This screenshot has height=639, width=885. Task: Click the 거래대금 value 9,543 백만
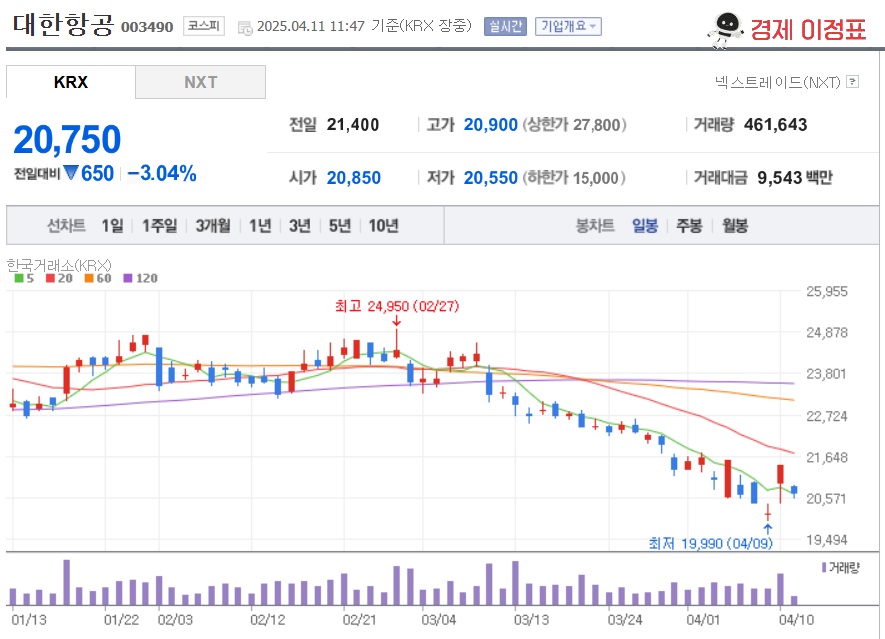[795, 178]
